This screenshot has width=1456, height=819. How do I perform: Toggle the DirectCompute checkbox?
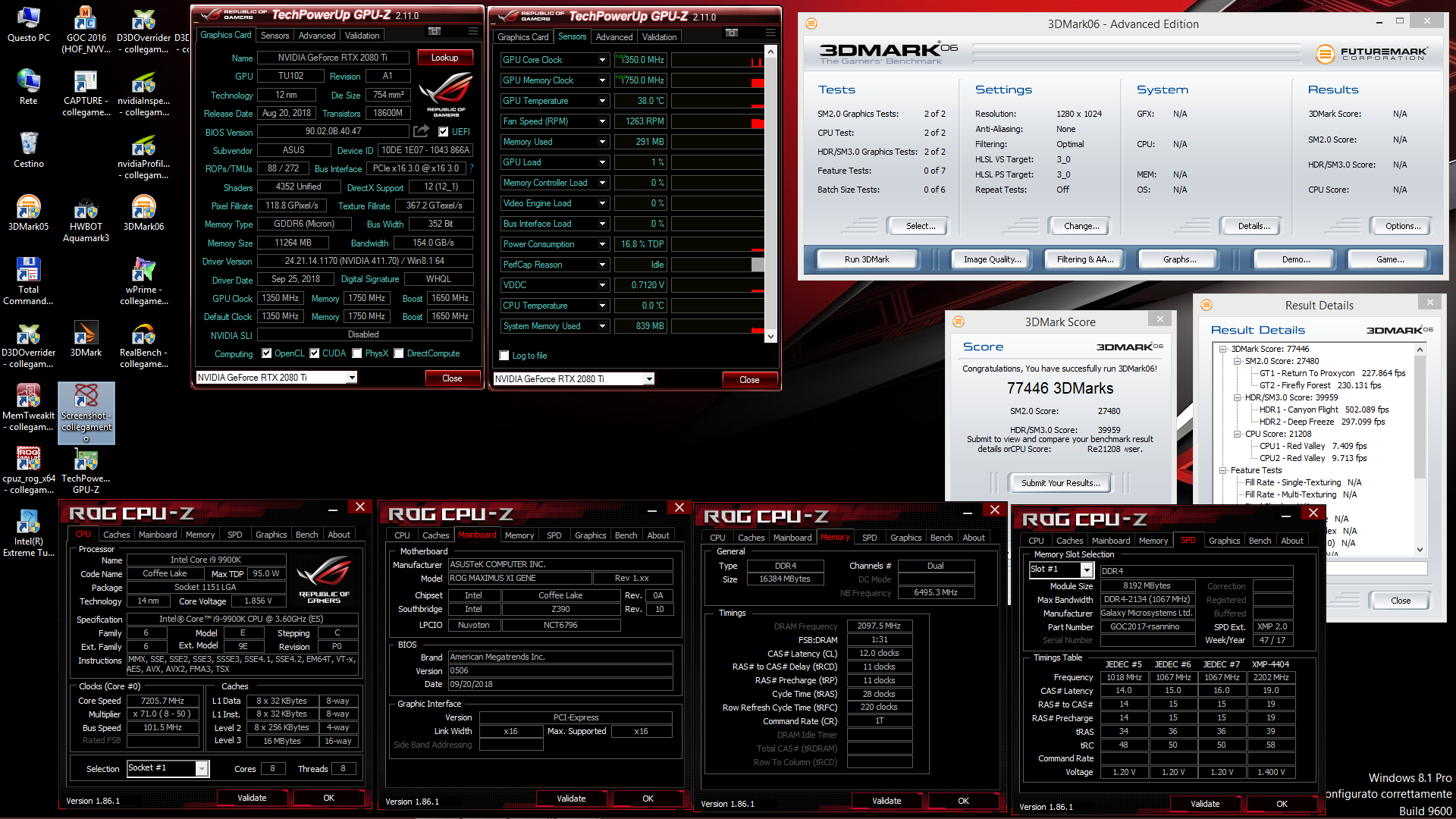pos(398,353)
